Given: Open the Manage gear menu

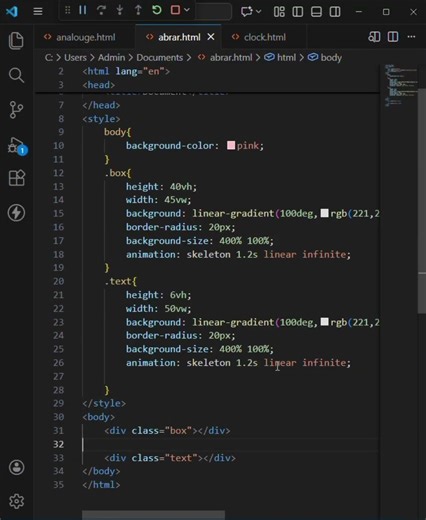Looking at the screenshot, I should 16,501.
